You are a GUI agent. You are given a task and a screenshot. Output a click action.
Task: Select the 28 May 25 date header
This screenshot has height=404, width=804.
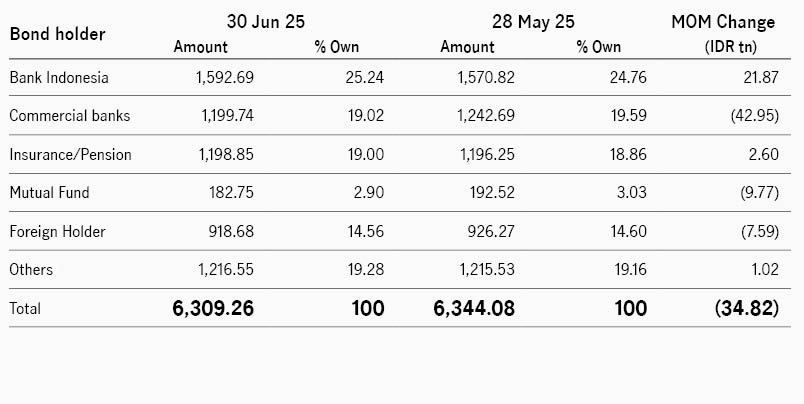pos(533,22)
